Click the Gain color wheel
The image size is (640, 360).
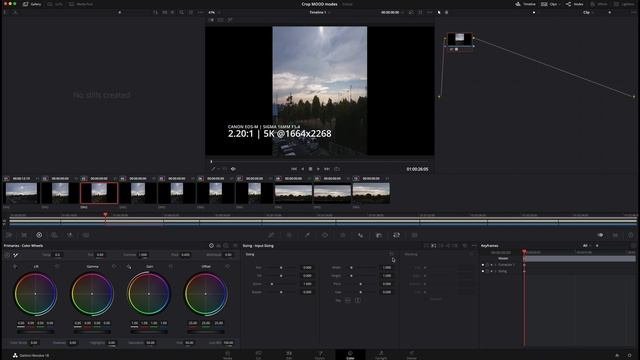(149, 294)
